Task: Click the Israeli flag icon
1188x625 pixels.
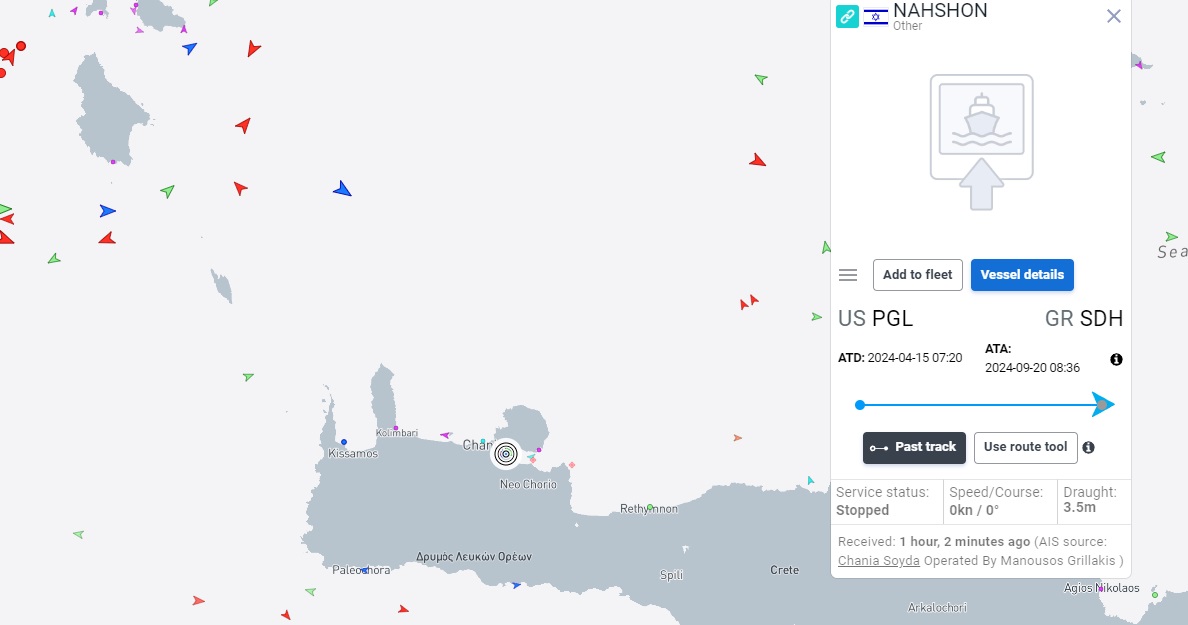Action: pos(876,17)
